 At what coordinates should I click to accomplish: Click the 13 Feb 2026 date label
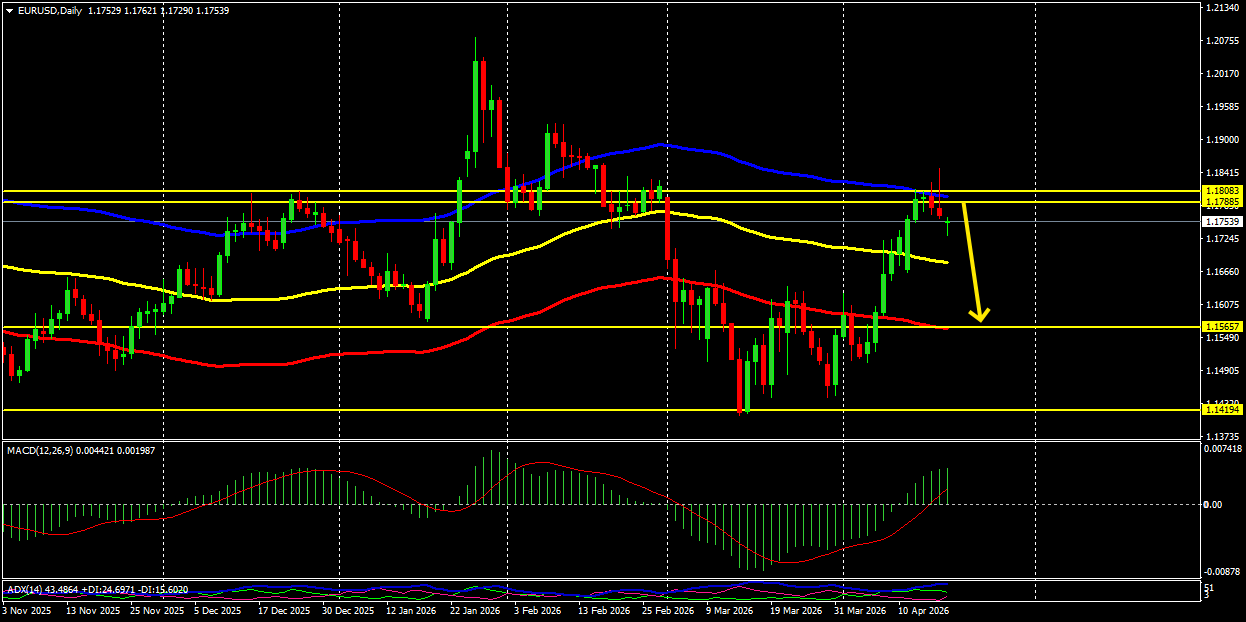pos(602,609)
